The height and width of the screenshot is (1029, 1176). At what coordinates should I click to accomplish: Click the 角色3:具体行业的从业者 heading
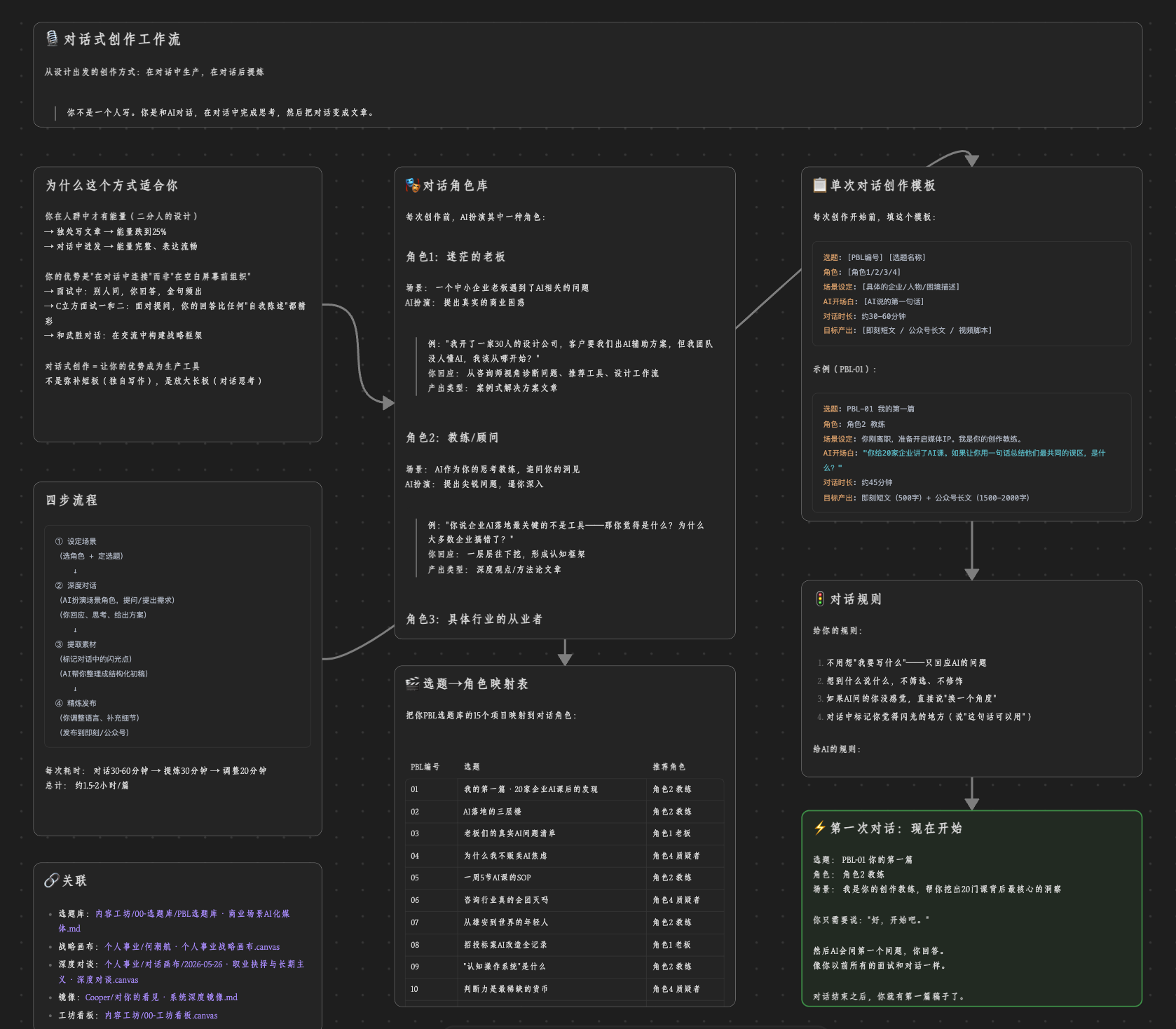(474, 619)
